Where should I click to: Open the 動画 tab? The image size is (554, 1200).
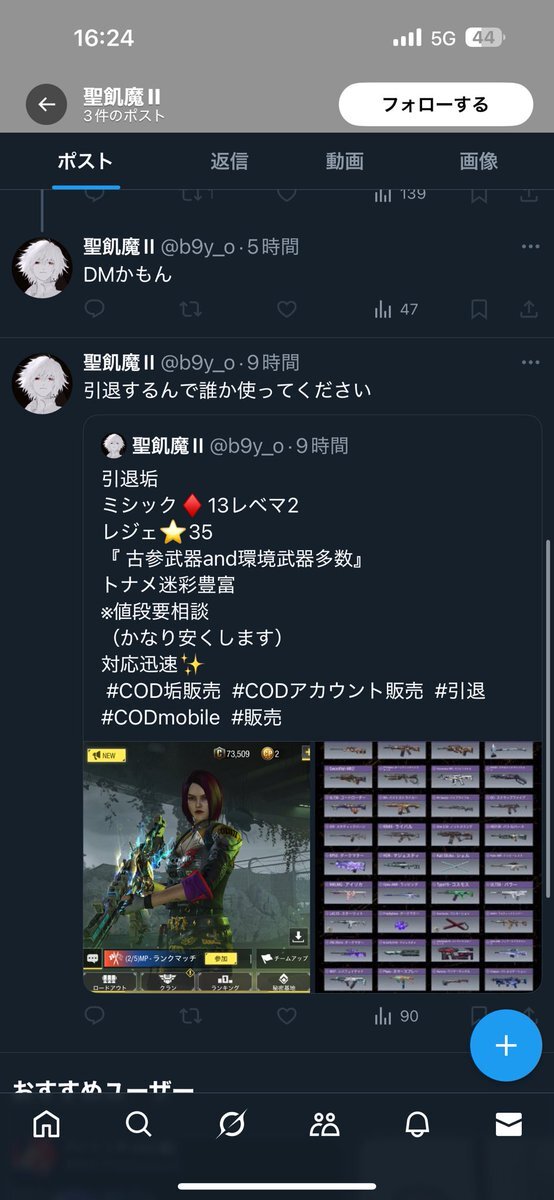tap(345, 161)
